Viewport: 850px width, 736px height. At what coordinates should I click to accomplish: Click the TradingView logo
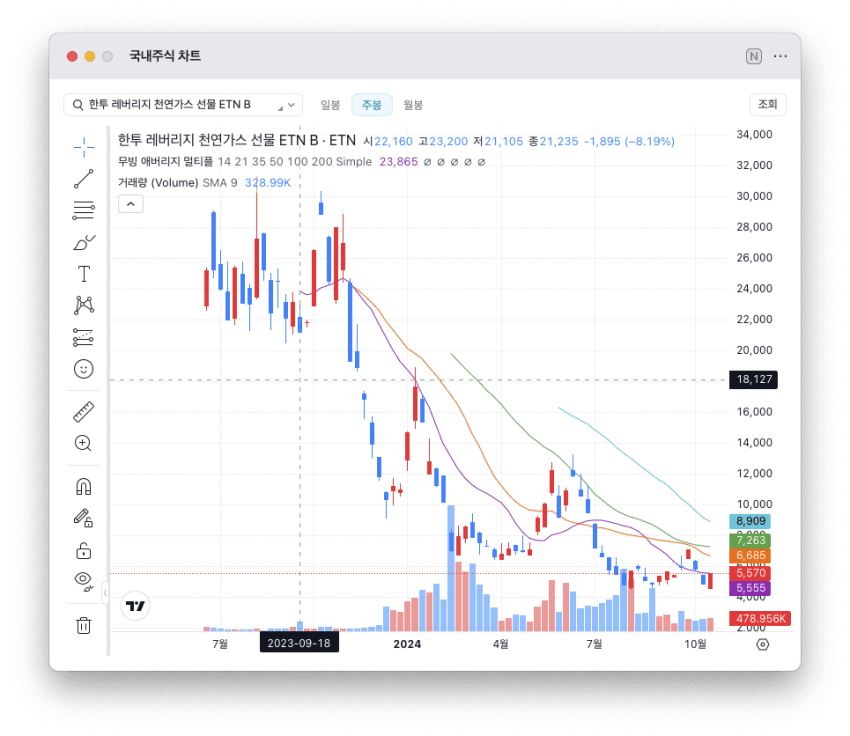135,606
